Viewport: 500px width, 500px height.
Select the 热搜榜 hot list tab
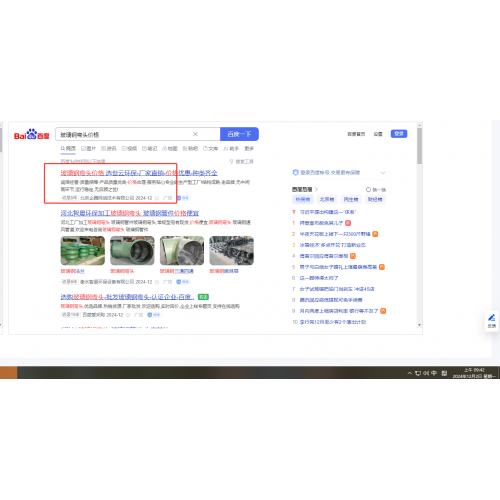(x=303, y=199)
